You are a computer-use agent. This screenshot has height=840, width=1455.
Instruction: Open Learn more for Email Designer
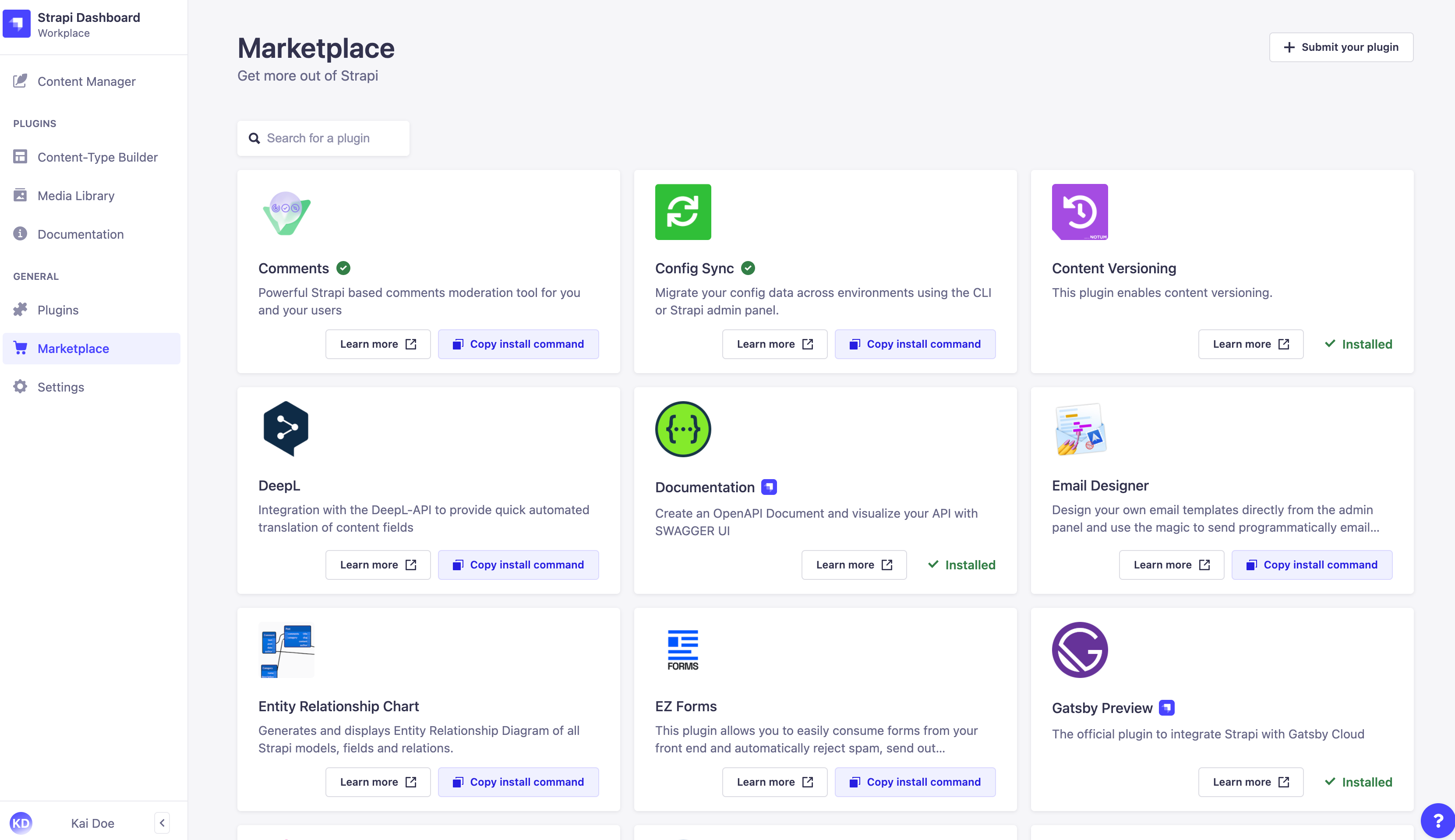tap(1171, 565)
